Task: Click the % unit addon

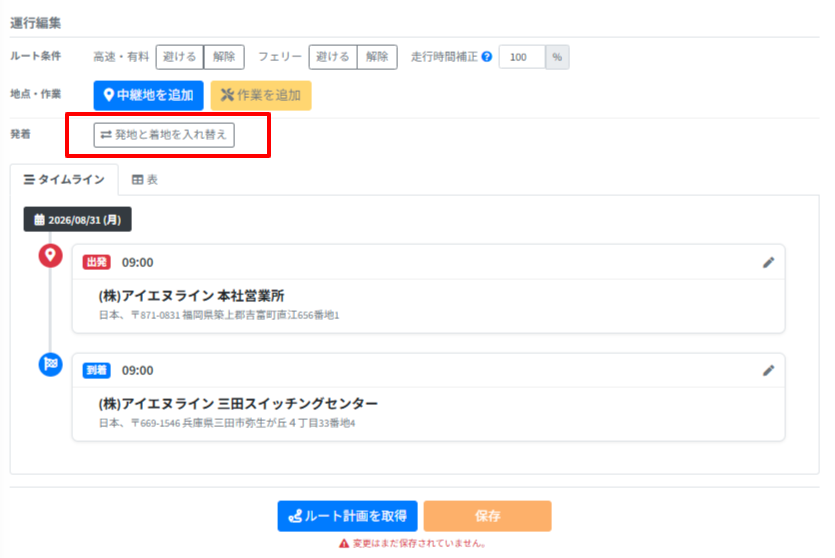Action: [x=557, y=57]
